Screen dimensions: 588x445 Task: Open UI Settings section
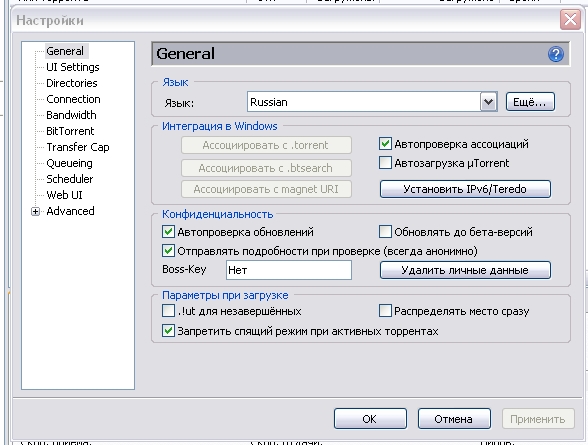coord(73,67)
